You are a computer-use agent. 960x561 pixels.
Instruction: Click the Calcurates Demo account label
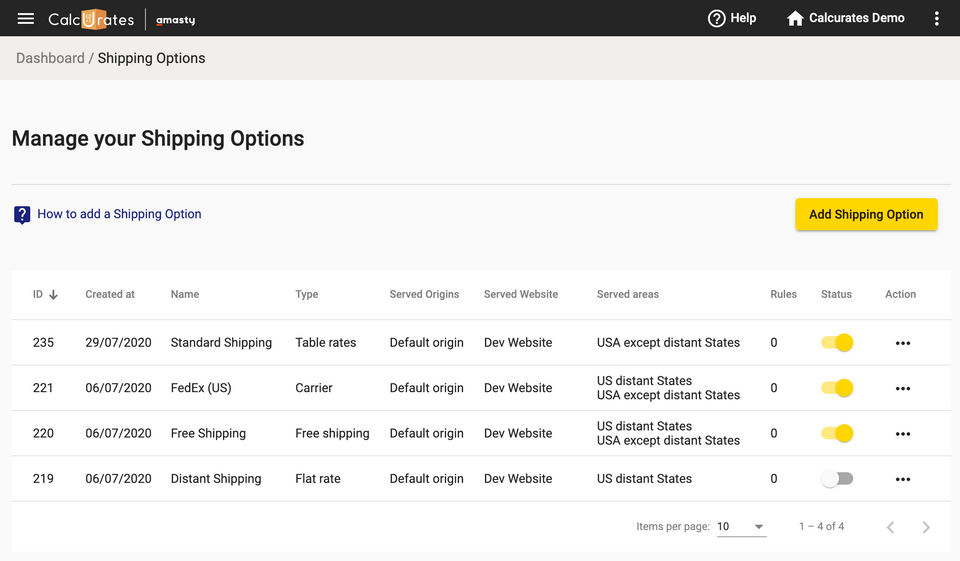[x=857, y=18]
